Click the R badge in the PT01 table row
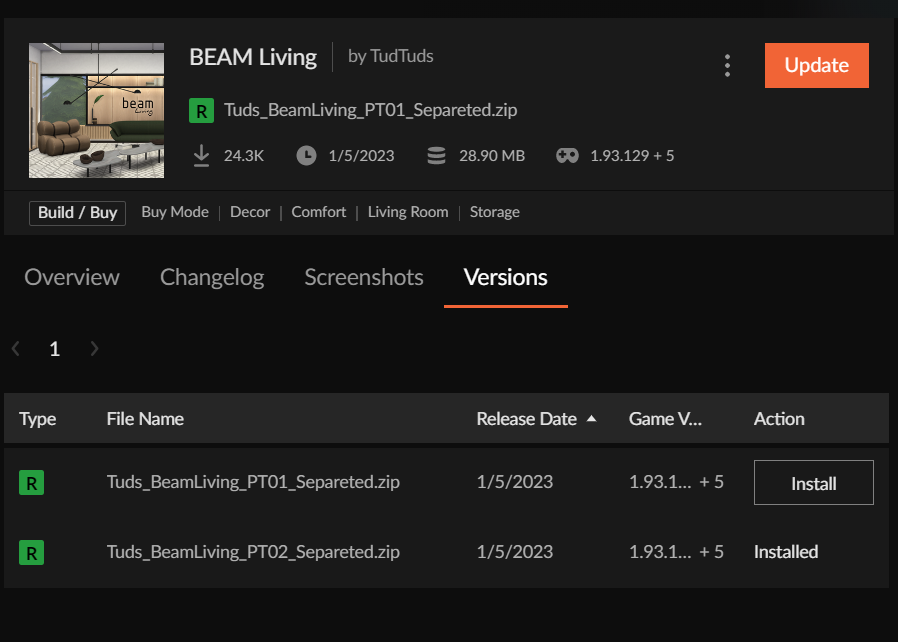Image resolution: width=898 pixels, height=642 pixels. coord(32,484)
